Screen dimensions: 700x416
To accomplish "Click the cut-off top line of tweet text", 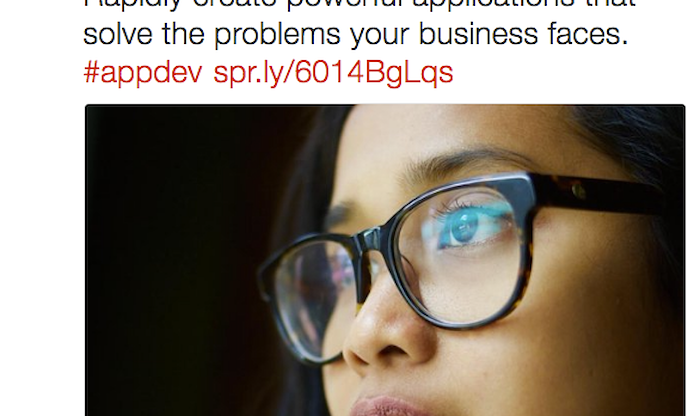I will tap(359, 4).
